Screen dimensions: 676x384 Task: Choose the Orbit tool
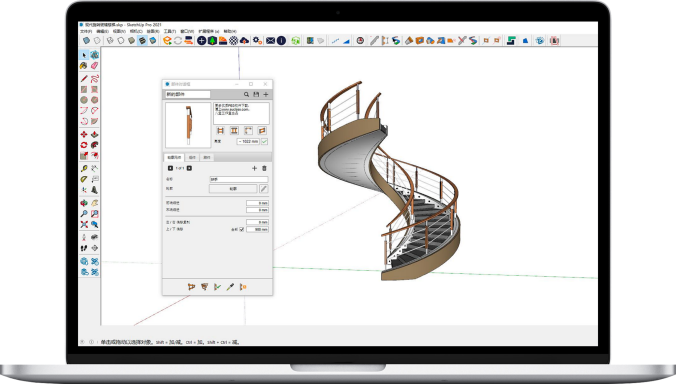[84, 203]
